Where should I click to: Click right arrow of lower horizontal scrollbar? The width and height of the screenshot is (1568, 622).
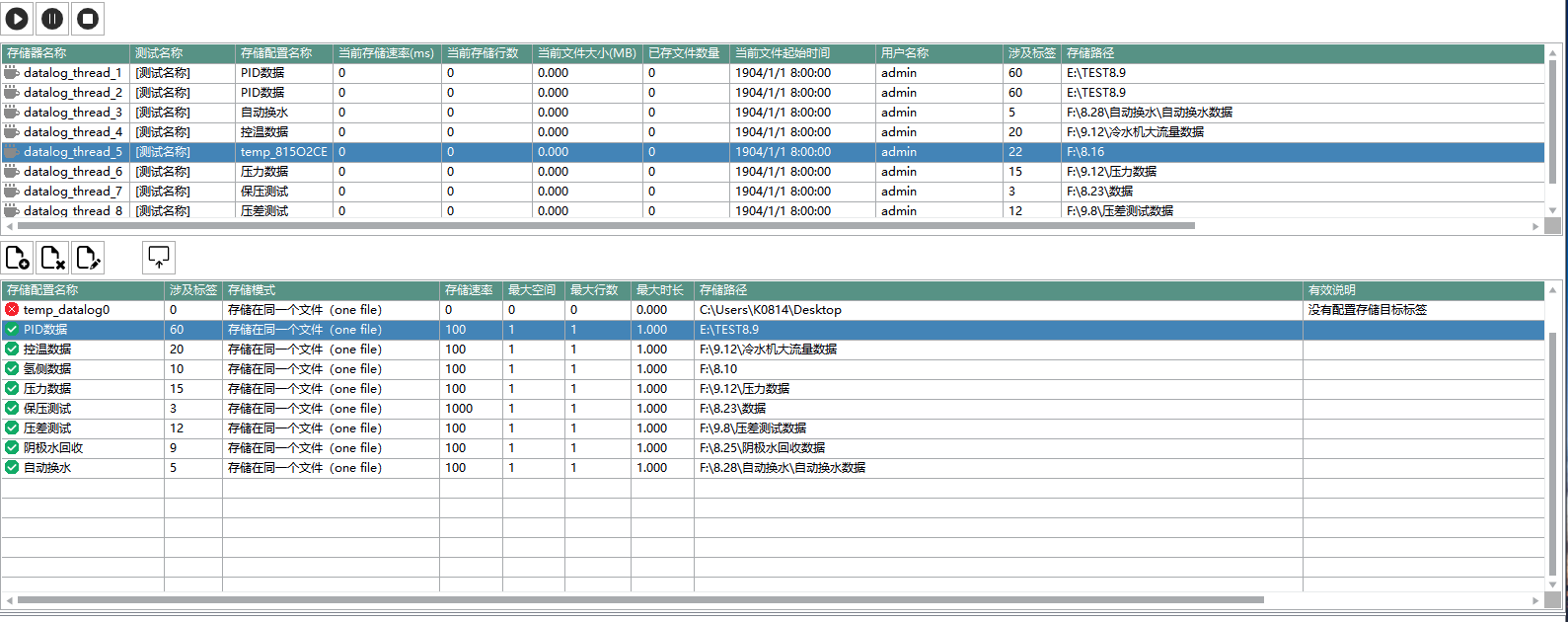[1535, 600]
